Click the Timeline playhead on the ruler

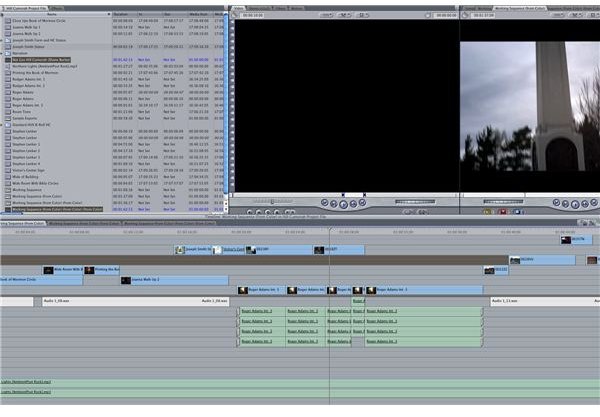coord(329,230)
